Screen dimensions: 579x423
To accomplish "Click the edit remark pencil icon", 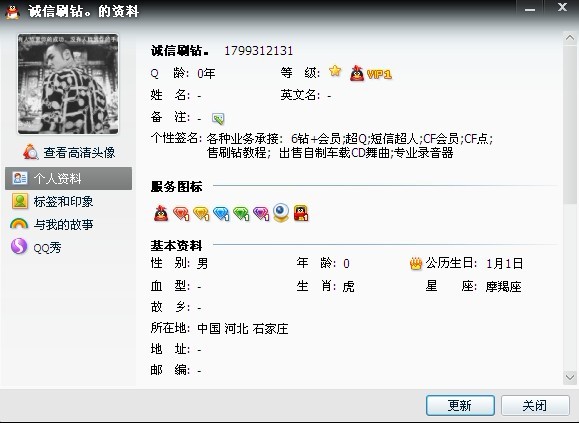I will (x=218, y=118).
